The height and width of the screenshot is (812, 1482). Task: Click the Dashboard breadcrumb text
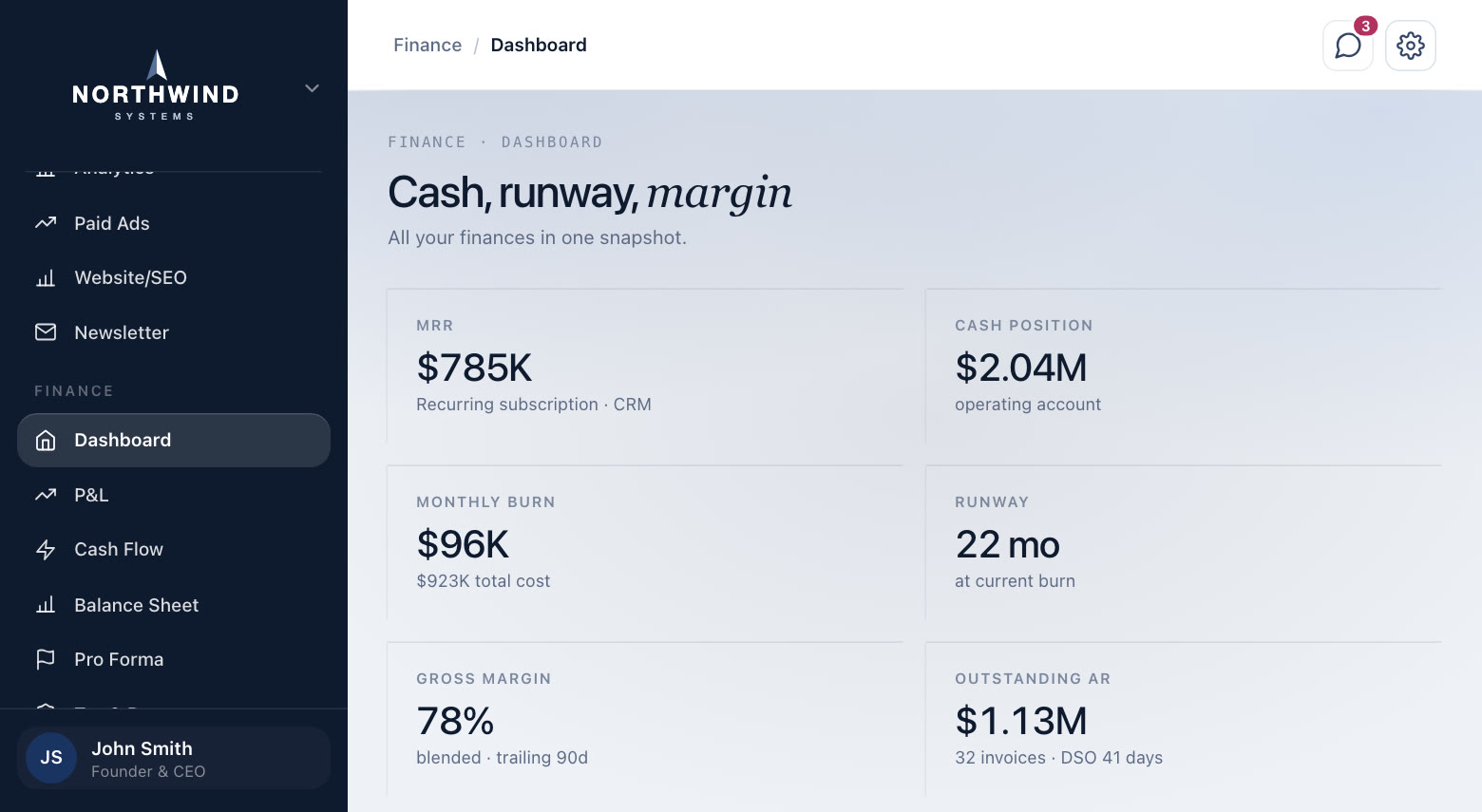539,46
